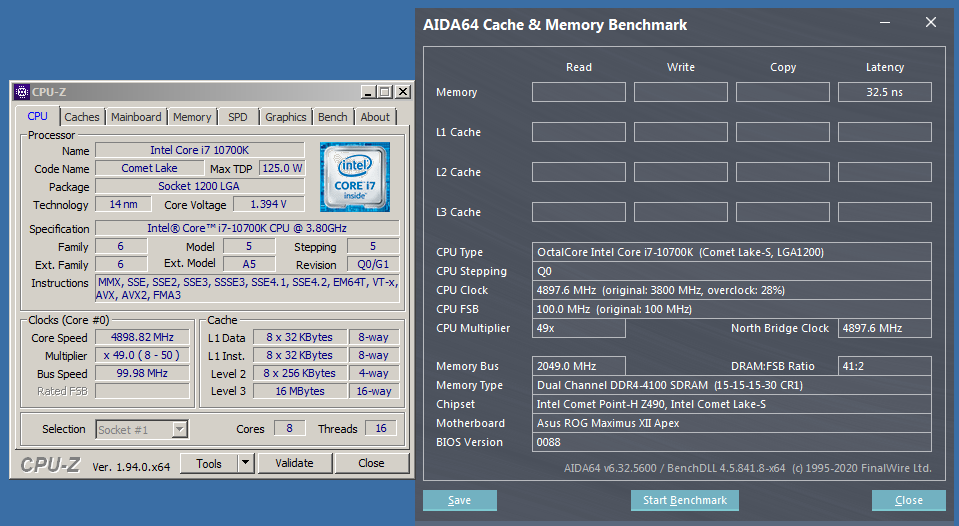This screenshot has width=959, height=526.
Task: Click the Comet Lake code name value
Action: (x=149, y=168)
